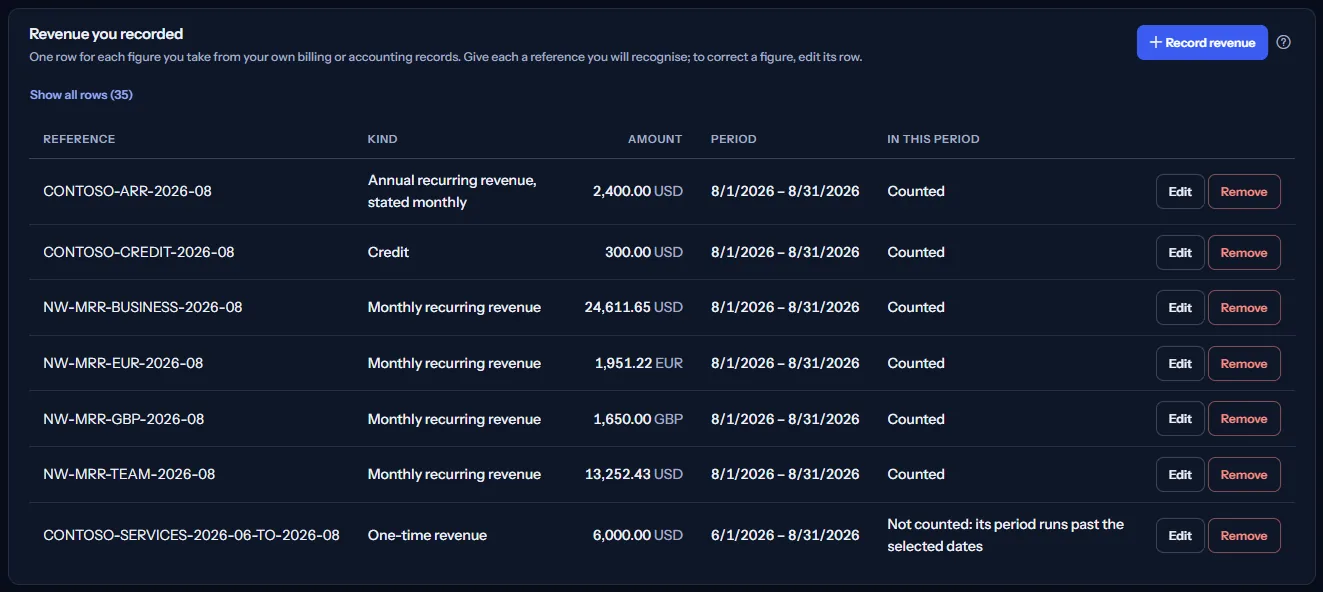Remove the NW-MRR-GBP-2026-08 row
Screen dimensions: 1323x592
point(1244,419)
